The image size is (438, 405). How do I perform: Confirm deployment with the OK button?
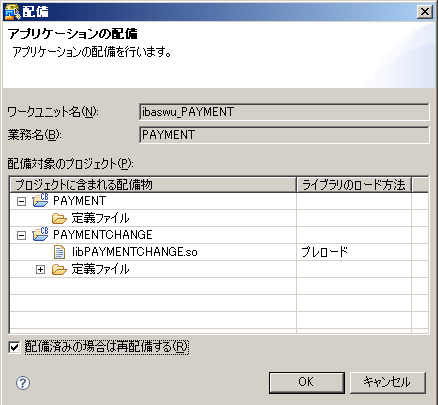point(307,382)
